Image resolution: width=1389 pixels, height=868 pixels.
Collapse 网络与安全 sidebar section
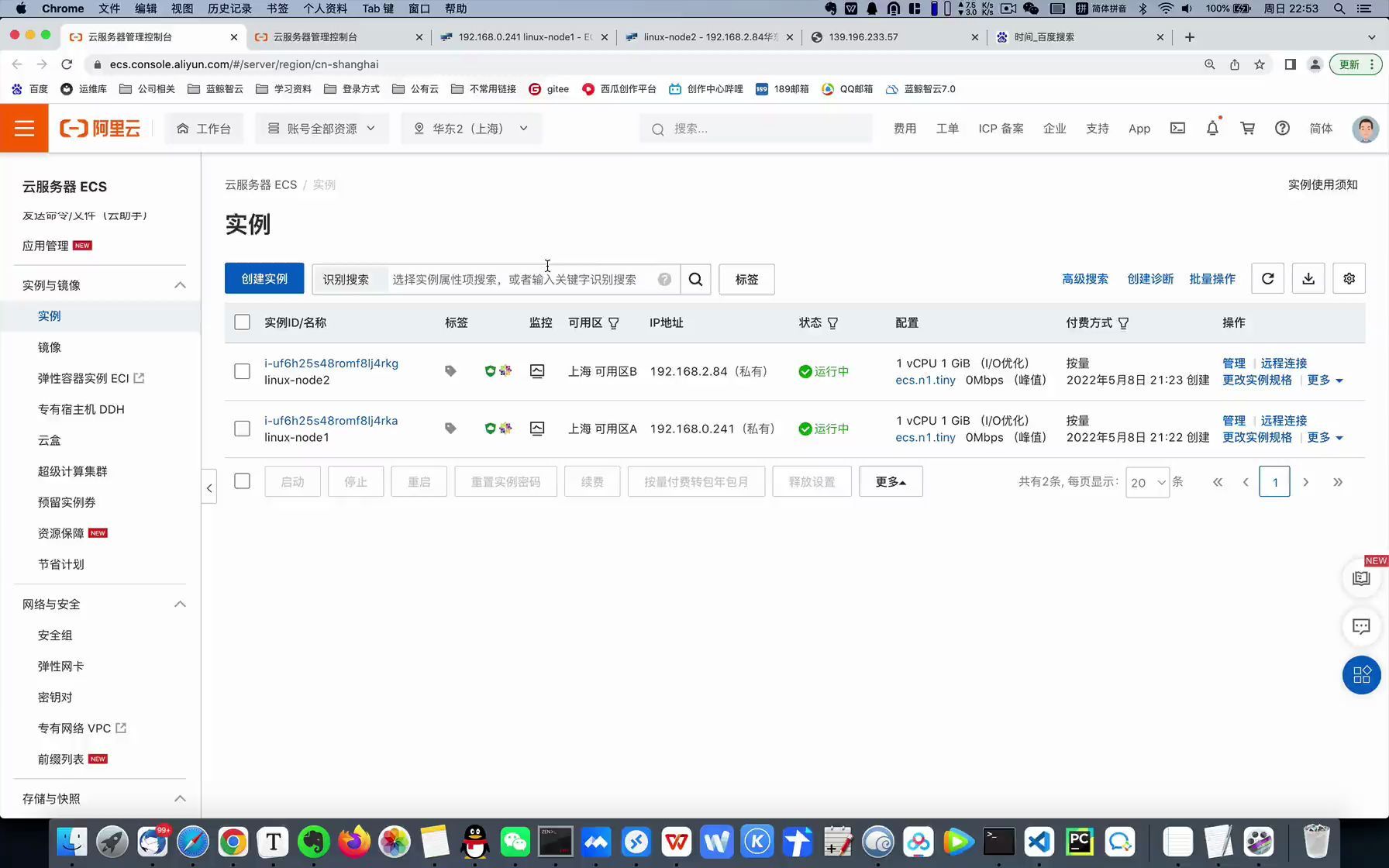pyautogui.click(x=180, y=604)
